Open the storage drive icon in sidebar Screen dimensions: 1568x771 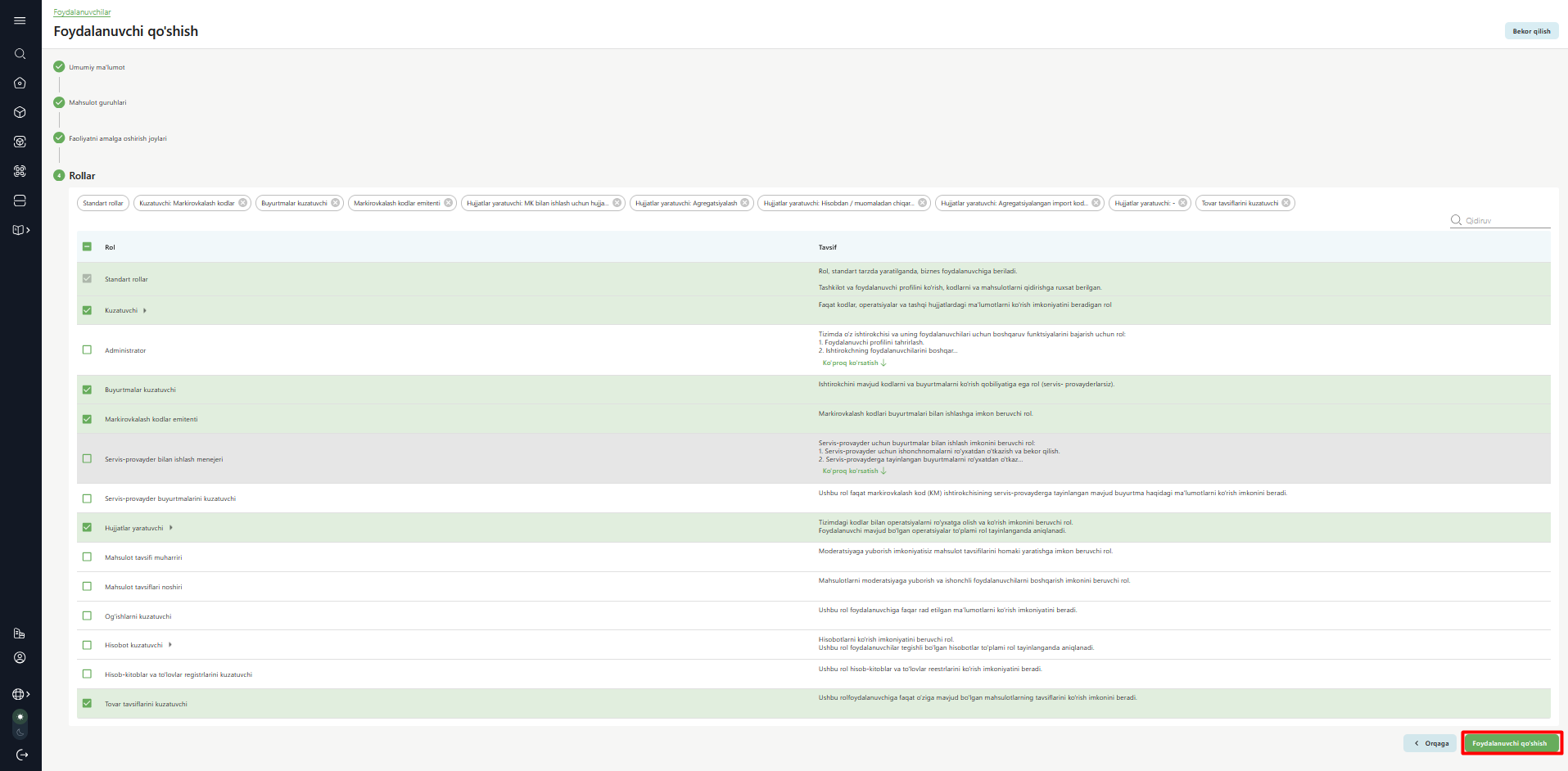(x=20, y=201)
